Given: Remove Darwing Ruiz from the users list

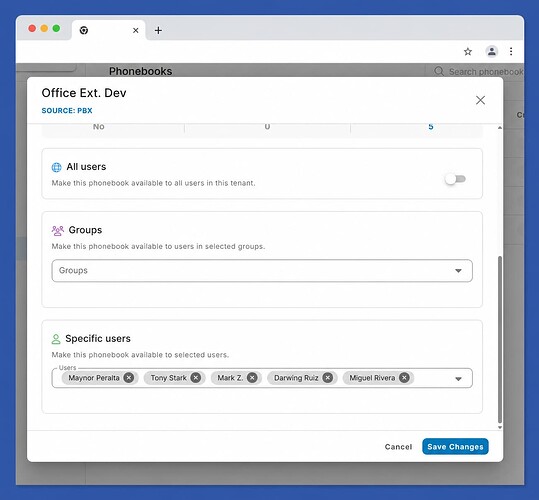Looking at the screenshot, I should pos(328,378).
